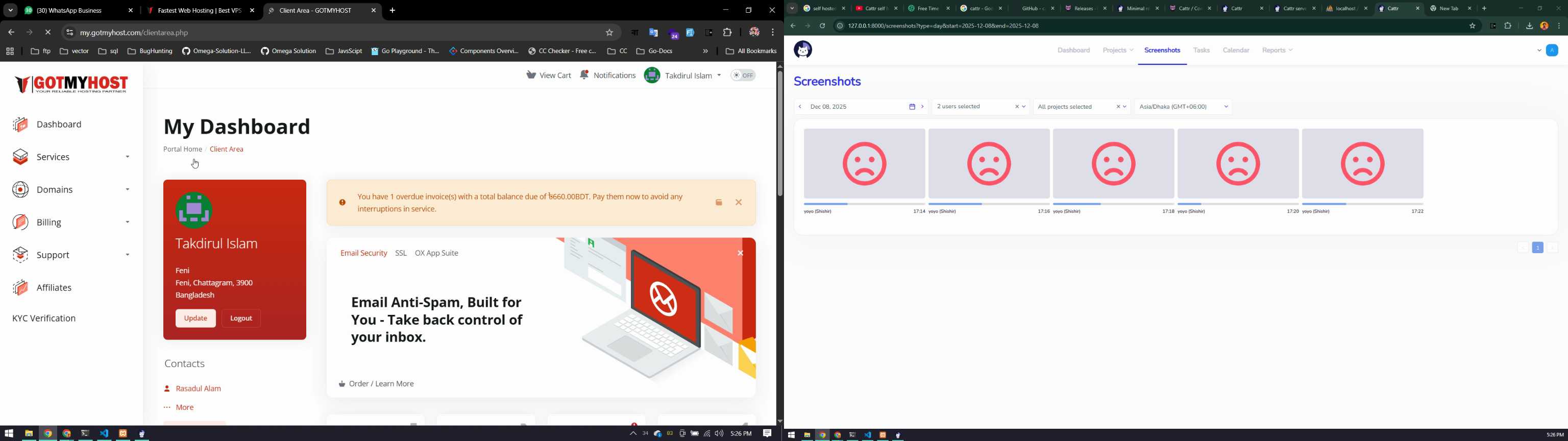
Task: Open the 2 users selected dropdown
Action: coord(981,107)
